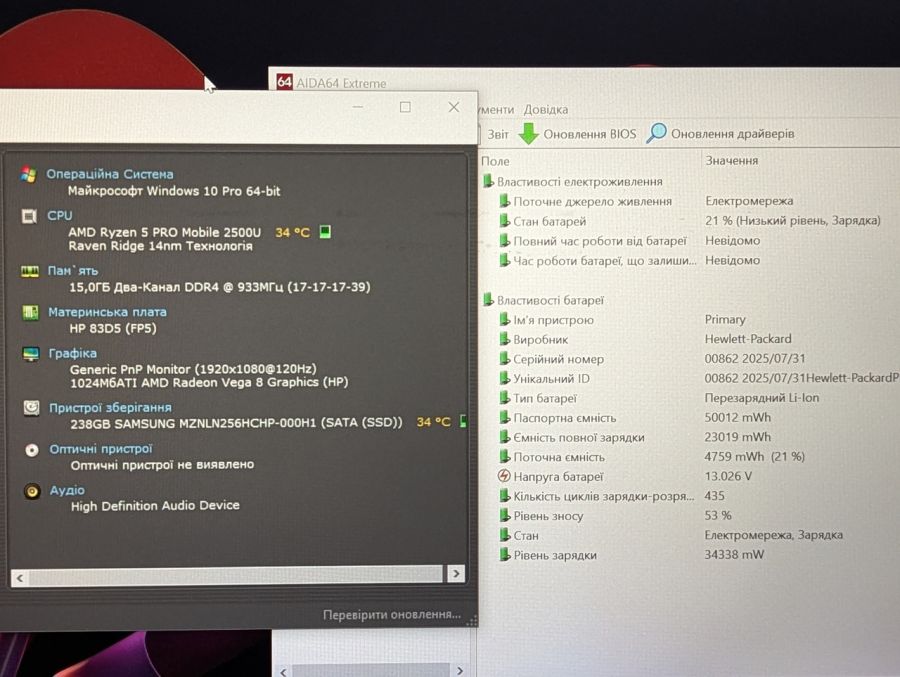Click the Speccy horizontal scrollbar left arrow
Screen dimensions: 900x677
point(20,578)
